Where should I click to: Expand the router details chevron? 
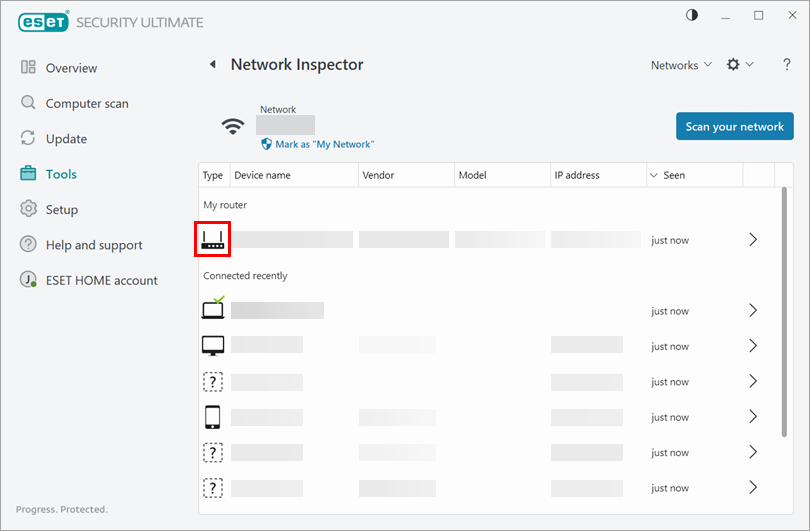coord(753,240)
